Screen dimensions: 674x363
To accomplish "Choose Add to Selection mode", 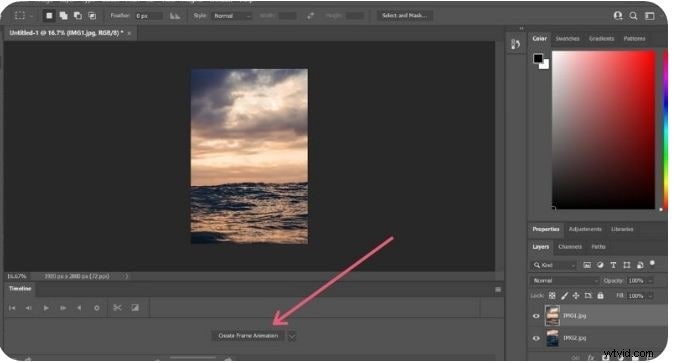I will (64, 15).
